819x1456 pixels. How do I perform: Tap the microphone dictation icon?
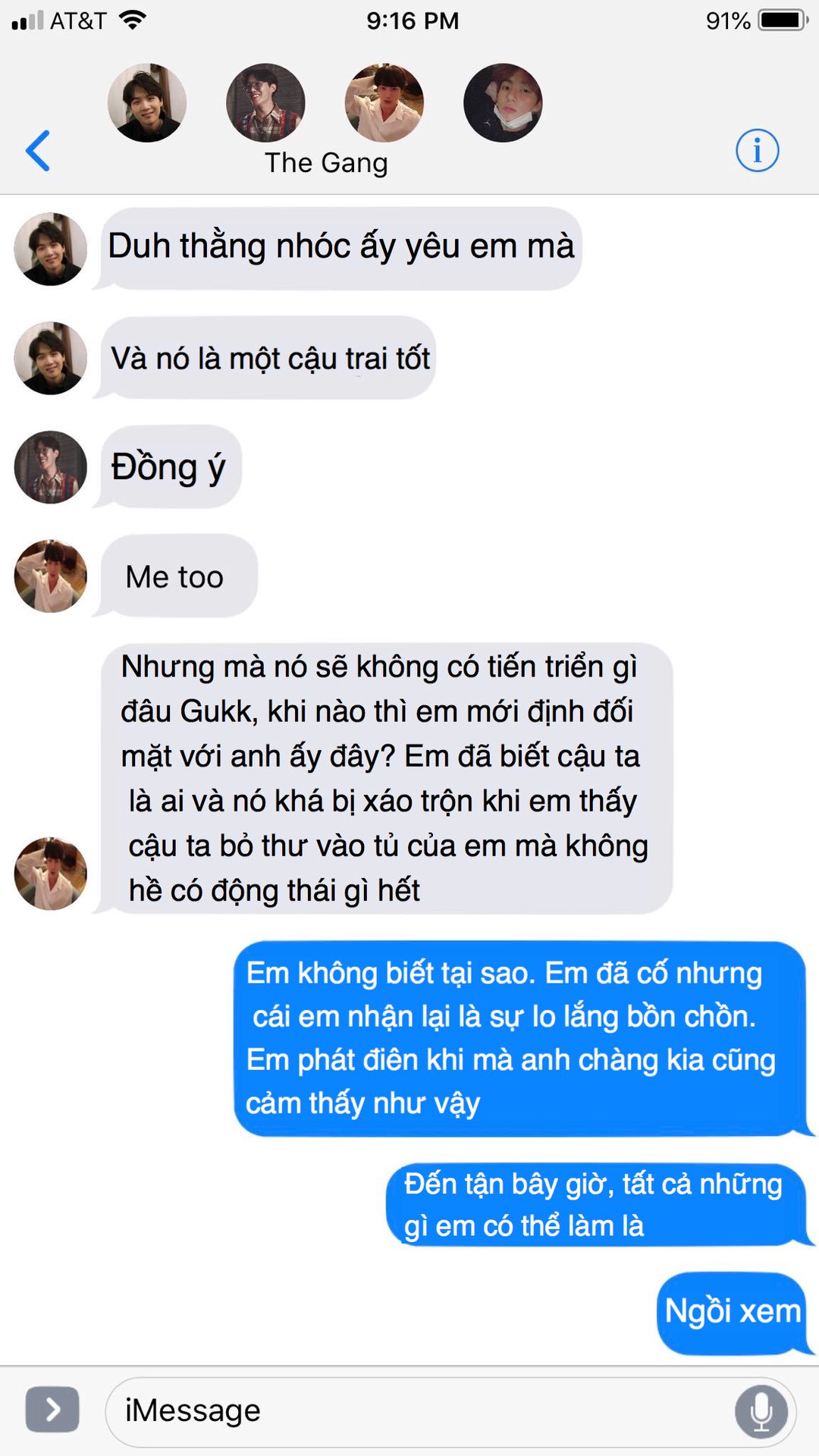click(x=761, y=1411)
